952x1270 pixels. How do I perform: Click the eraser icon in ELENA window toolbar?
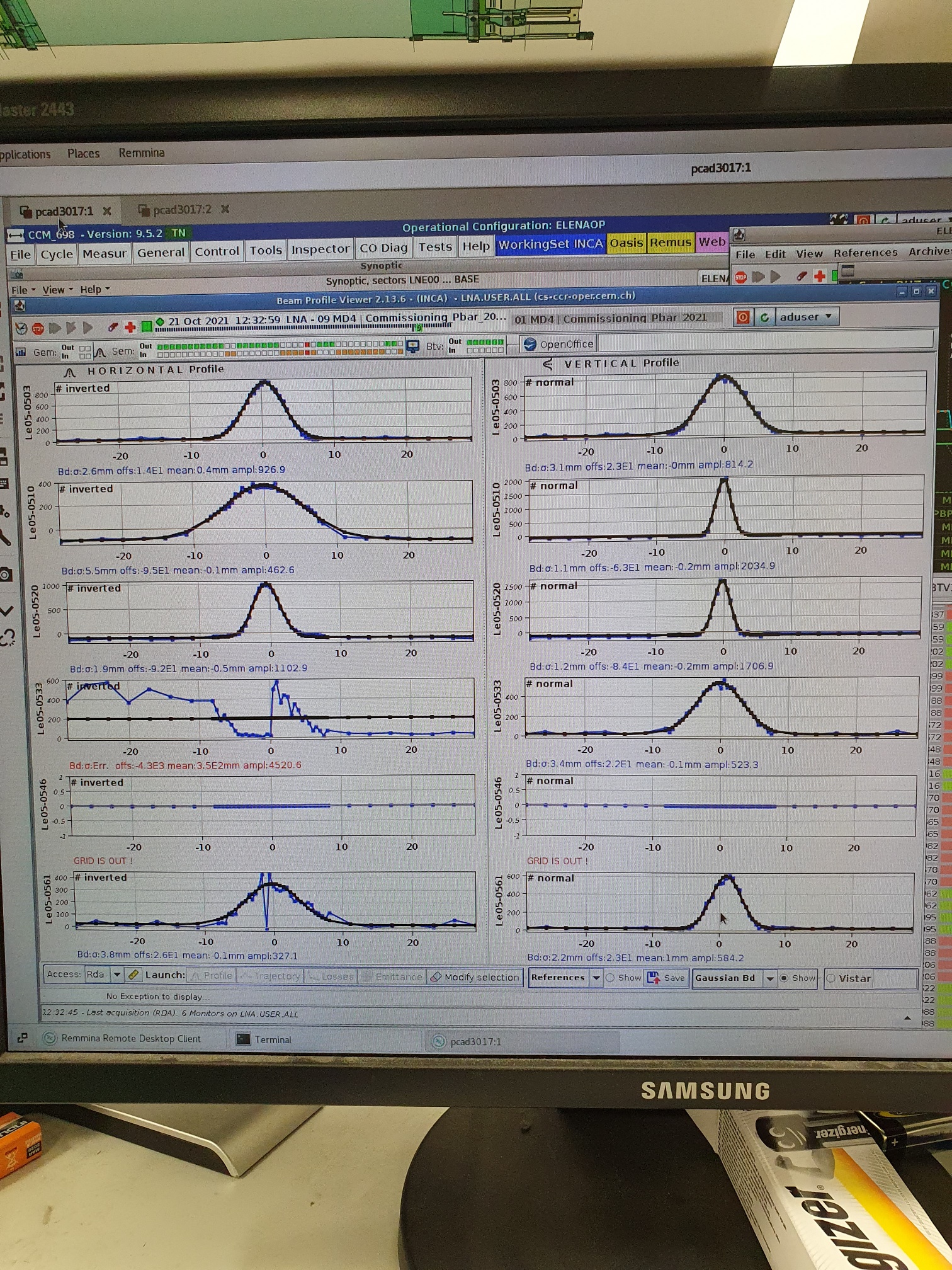[802, 277]
